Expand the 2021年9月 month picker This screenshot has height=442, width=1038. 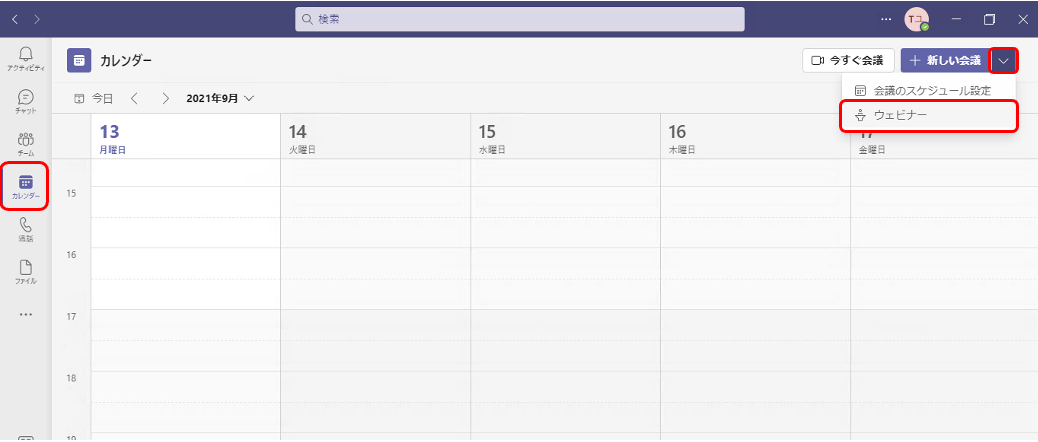point(220,99)
